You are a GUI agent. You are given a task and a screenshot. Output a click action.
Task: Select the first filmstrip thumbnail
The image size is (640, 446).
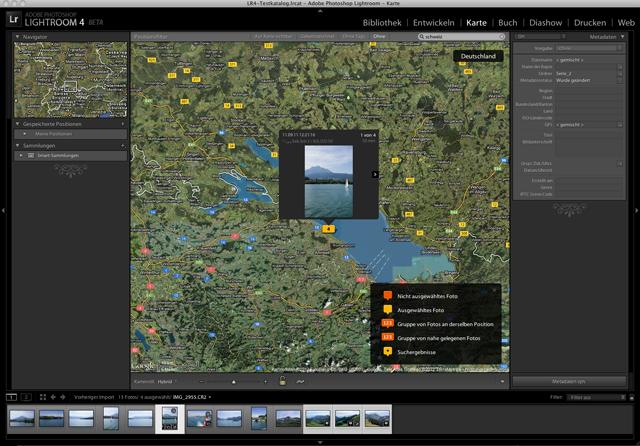pos(22,419)
